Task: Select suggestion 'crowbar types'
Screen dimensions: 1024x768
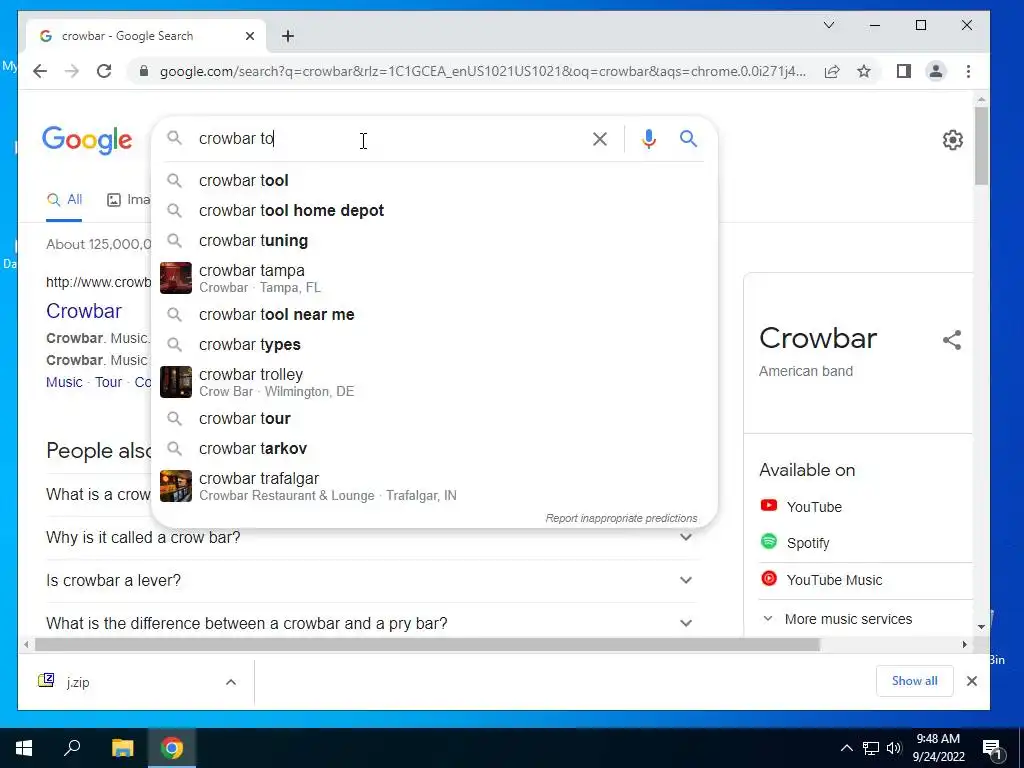Action: [x=434, y=344]
